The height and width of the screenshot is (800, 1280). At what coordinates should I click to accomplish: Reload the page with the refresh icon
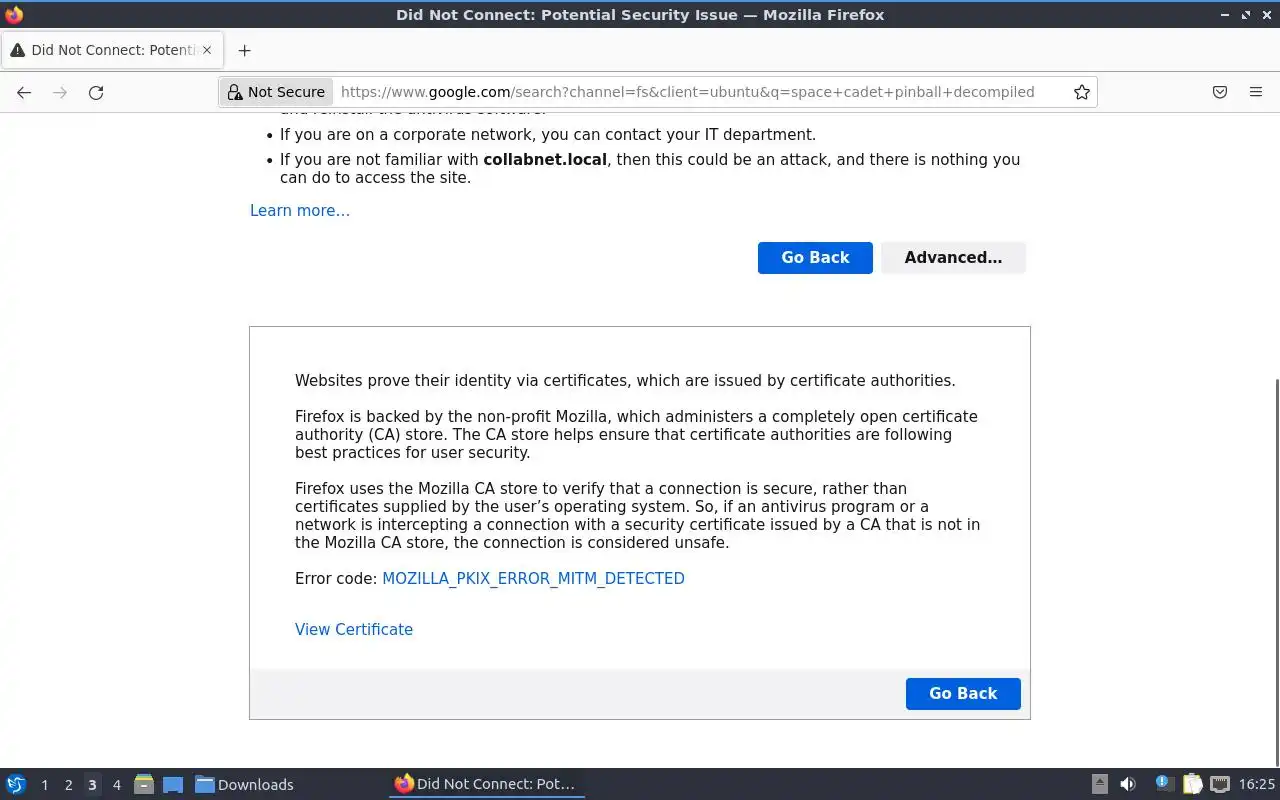click(96, 92)
